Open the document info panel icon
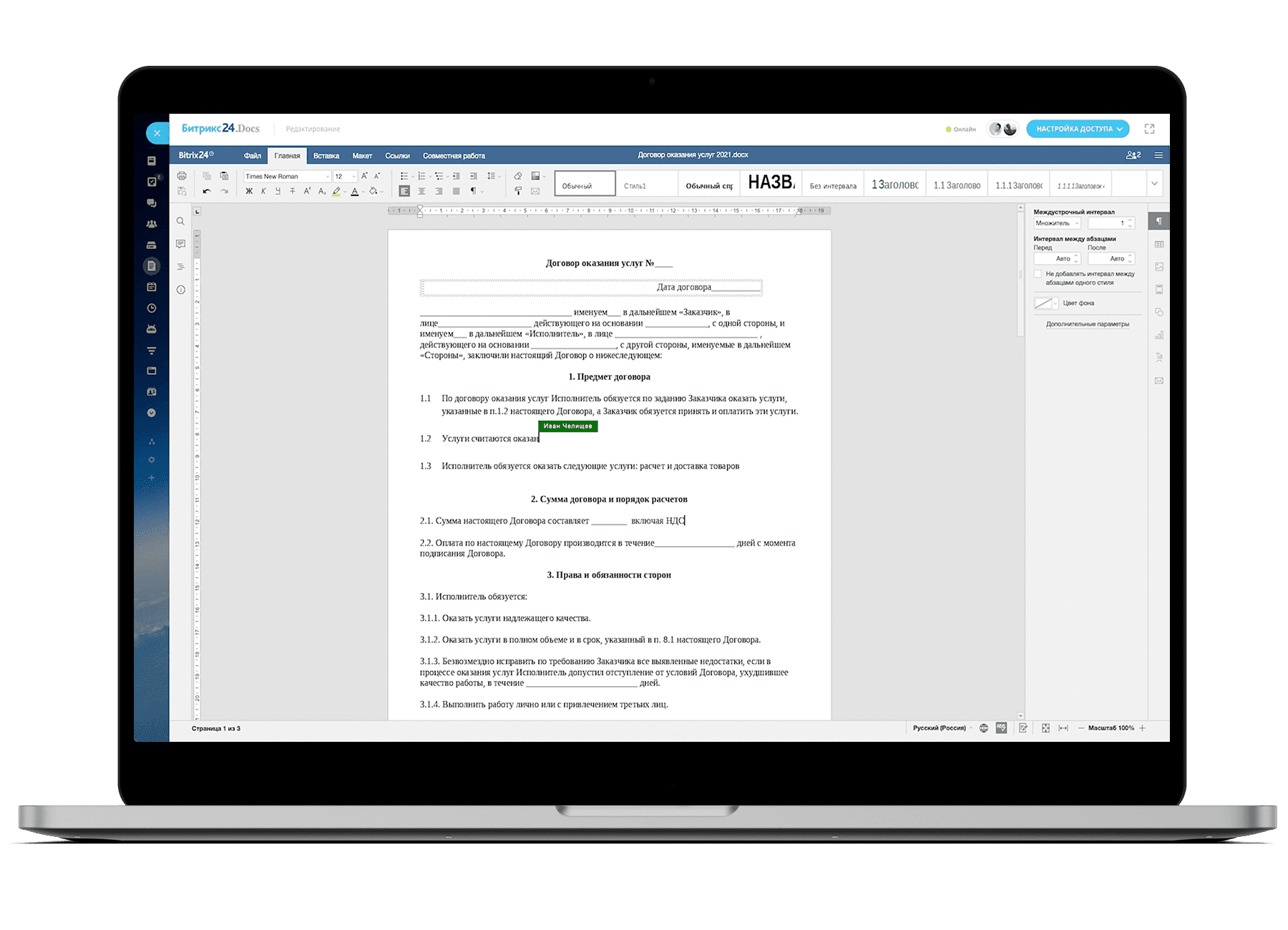The width and height of the screenshot is (1288, 930). point(180,290)
